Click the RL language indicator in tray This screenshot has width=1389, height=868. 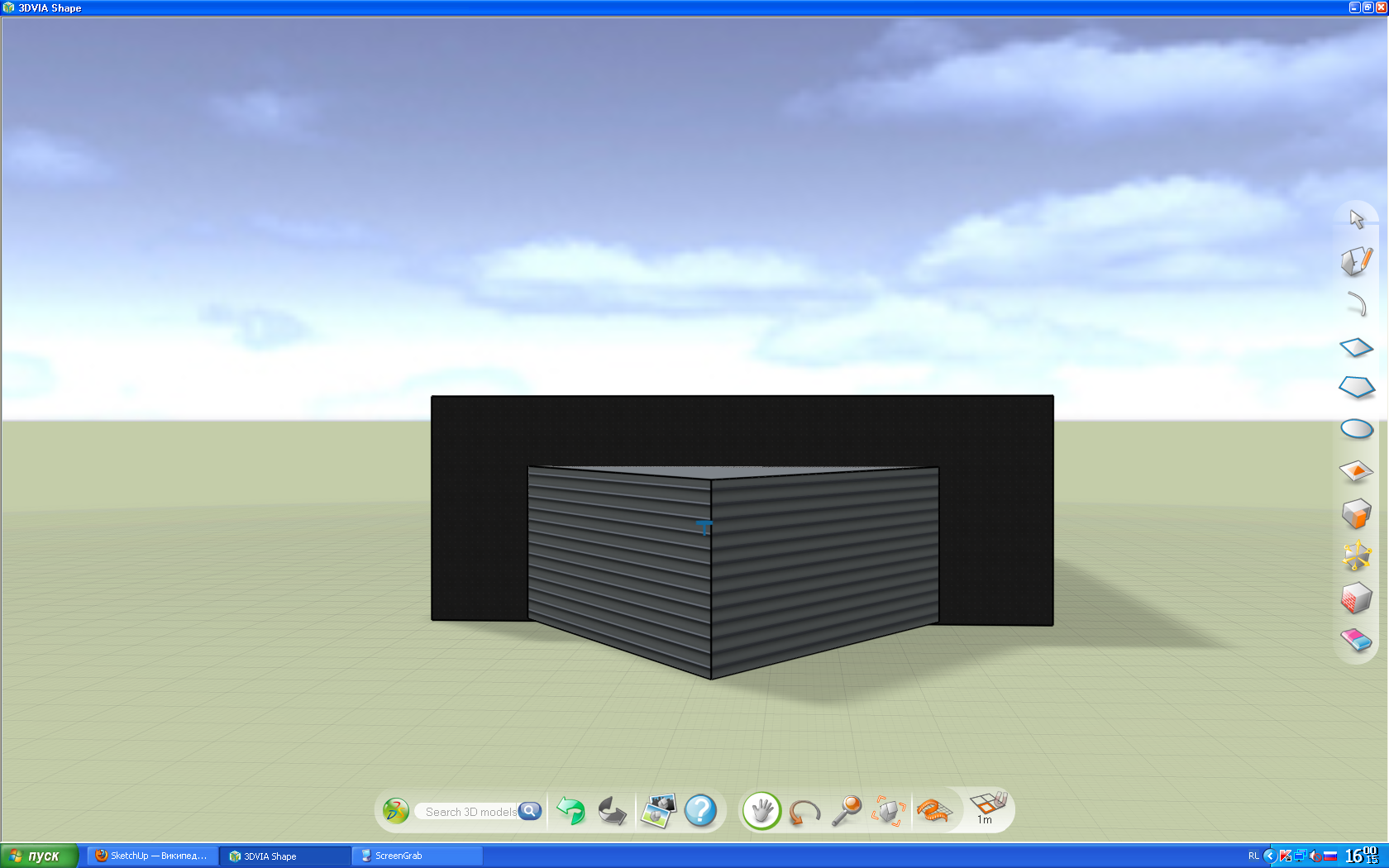(x=1253, y=856)
